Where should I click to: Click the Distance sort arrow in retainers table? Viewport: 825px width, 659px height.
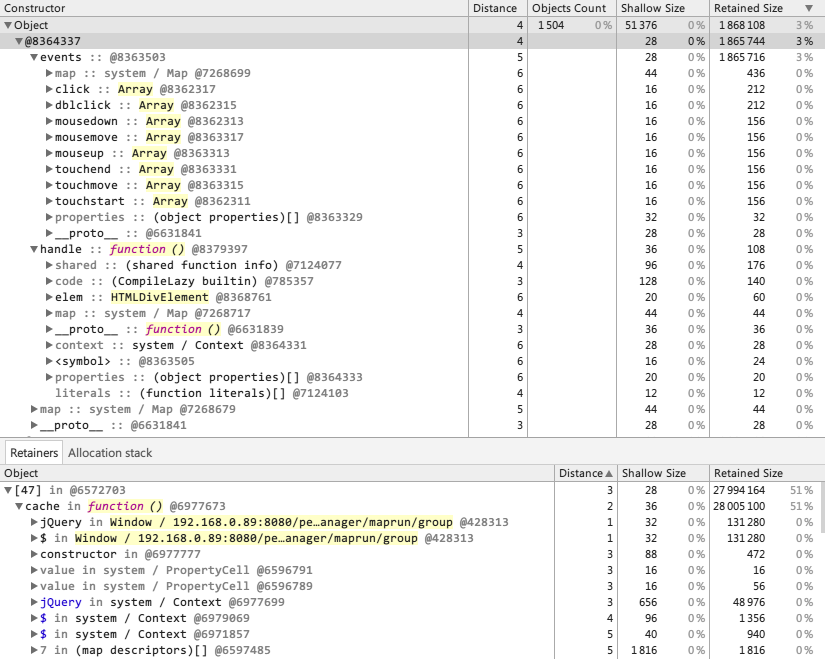[x=608, y=473]
